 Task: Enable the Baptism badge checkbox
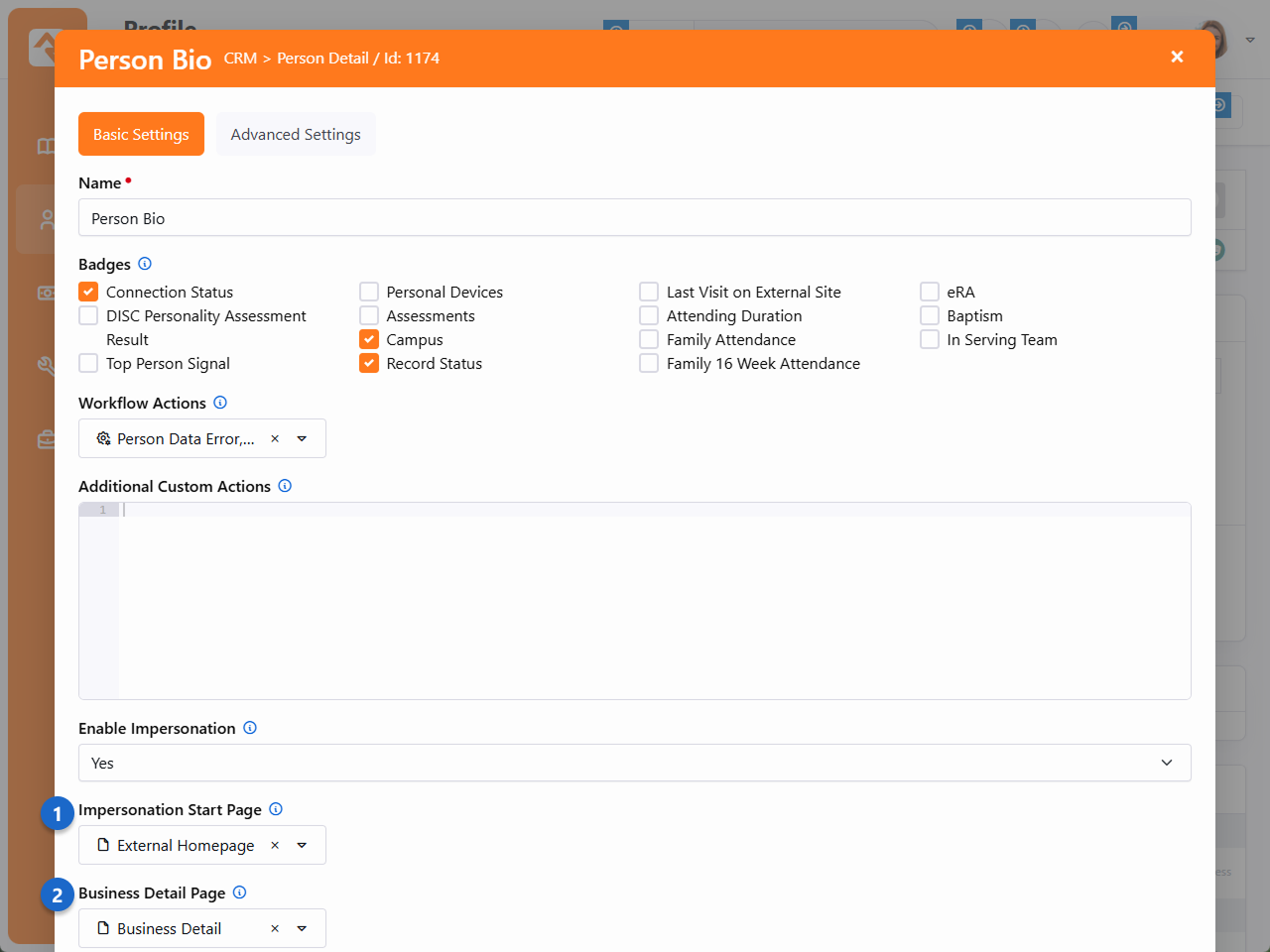(930, 315)
